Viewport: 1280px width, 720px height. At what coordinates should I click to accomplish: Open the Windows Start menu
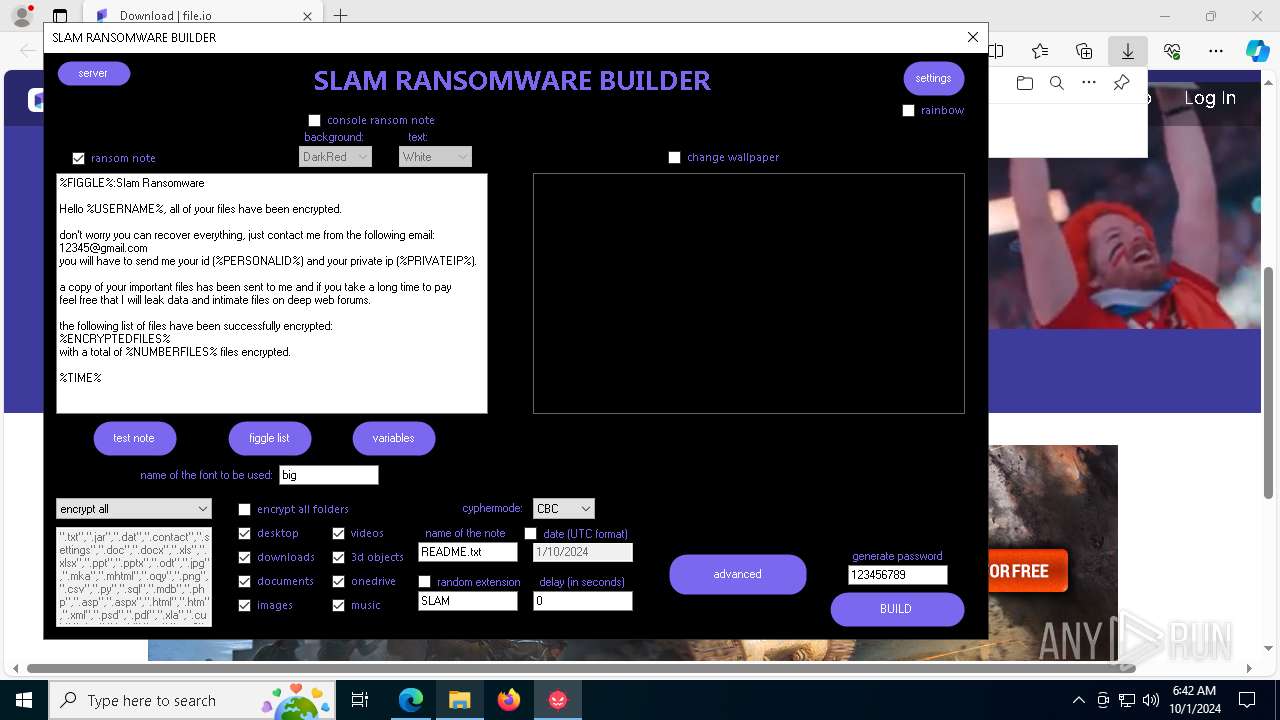(x=24, y=700)
